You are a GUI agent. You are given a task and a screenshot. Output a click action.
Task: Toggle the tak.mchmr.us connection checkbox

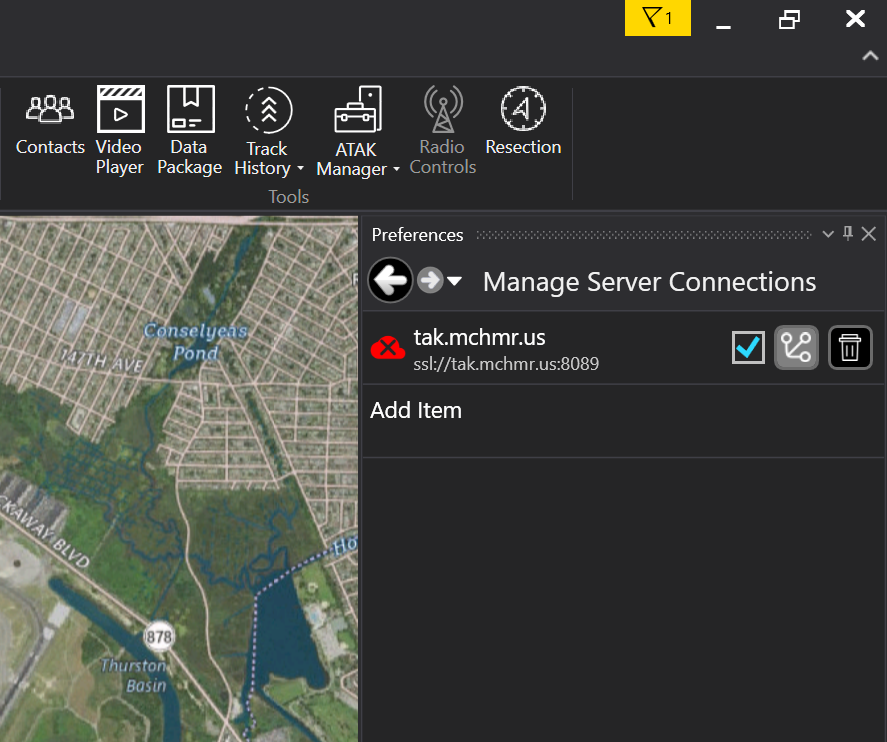748,347
